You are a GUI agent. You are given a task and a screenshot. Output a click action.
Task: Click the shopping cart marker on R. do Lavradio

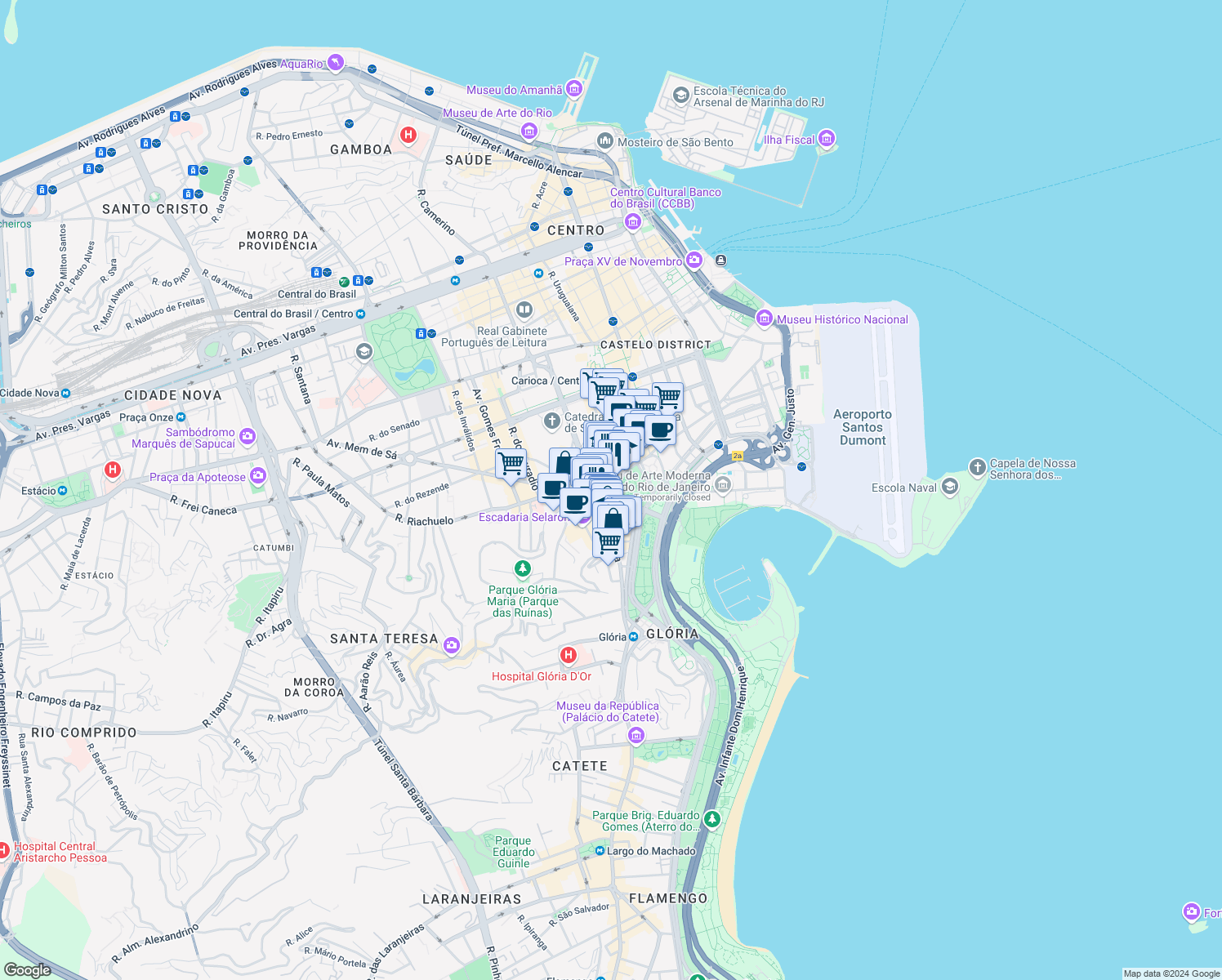[x=511, y=465]
